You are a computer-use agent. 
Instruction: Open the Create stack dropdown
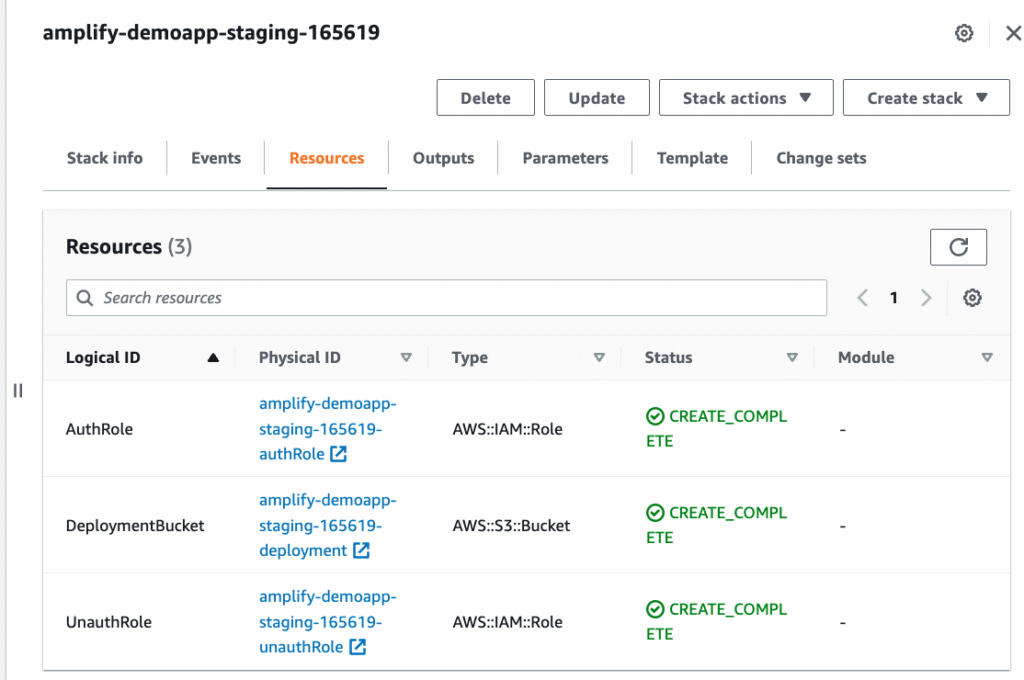point(926,98)
